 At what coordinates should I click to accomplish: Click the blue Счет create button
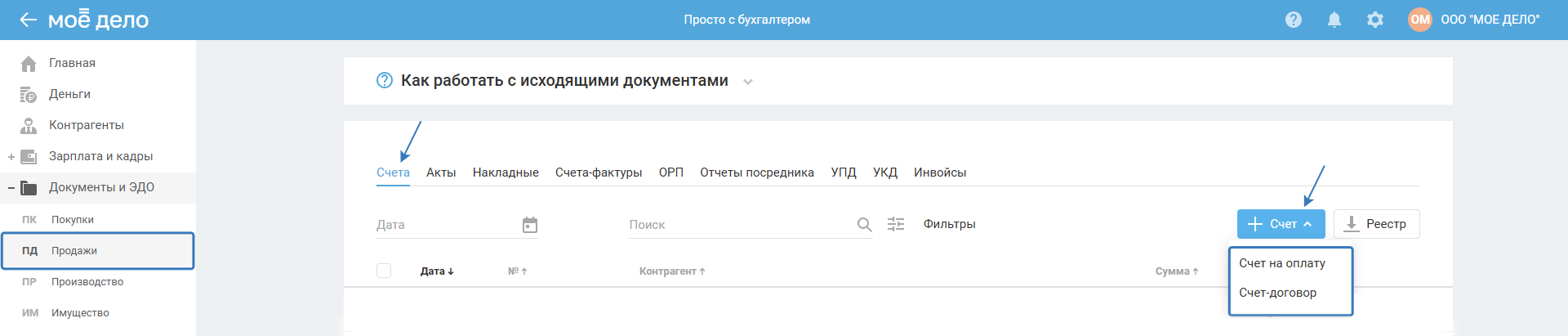click(1281, 224)
